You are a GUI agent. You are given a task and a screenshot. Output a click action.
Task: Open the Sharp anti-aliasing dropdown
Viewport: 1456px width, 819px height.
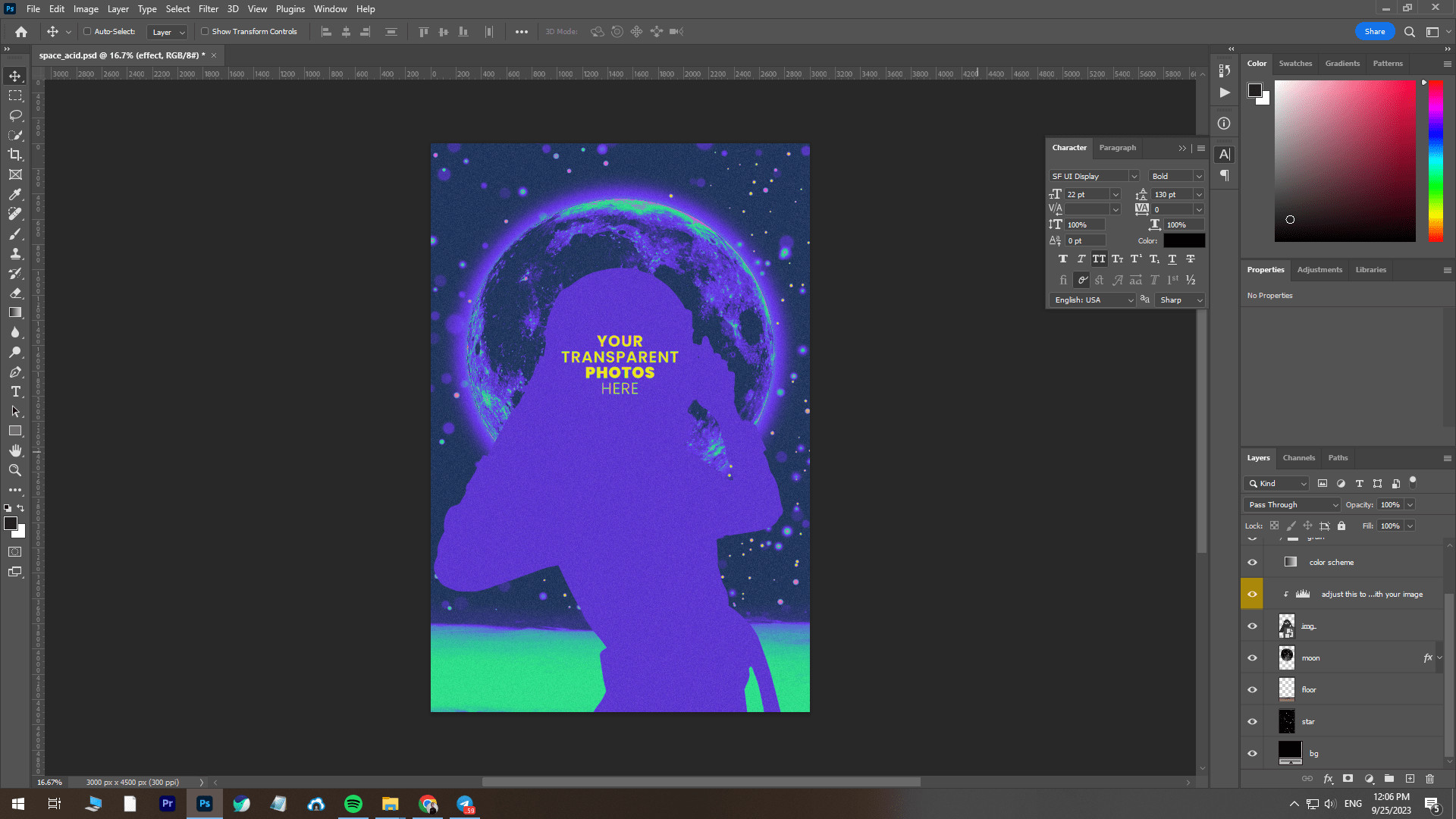pyautogui.click(x=1178, y=300)
